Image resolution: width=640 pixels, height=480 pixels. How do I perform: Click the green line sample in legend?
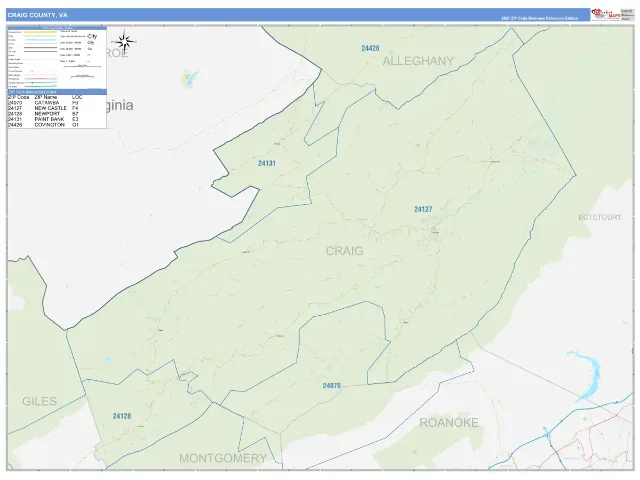click(40, 87)
